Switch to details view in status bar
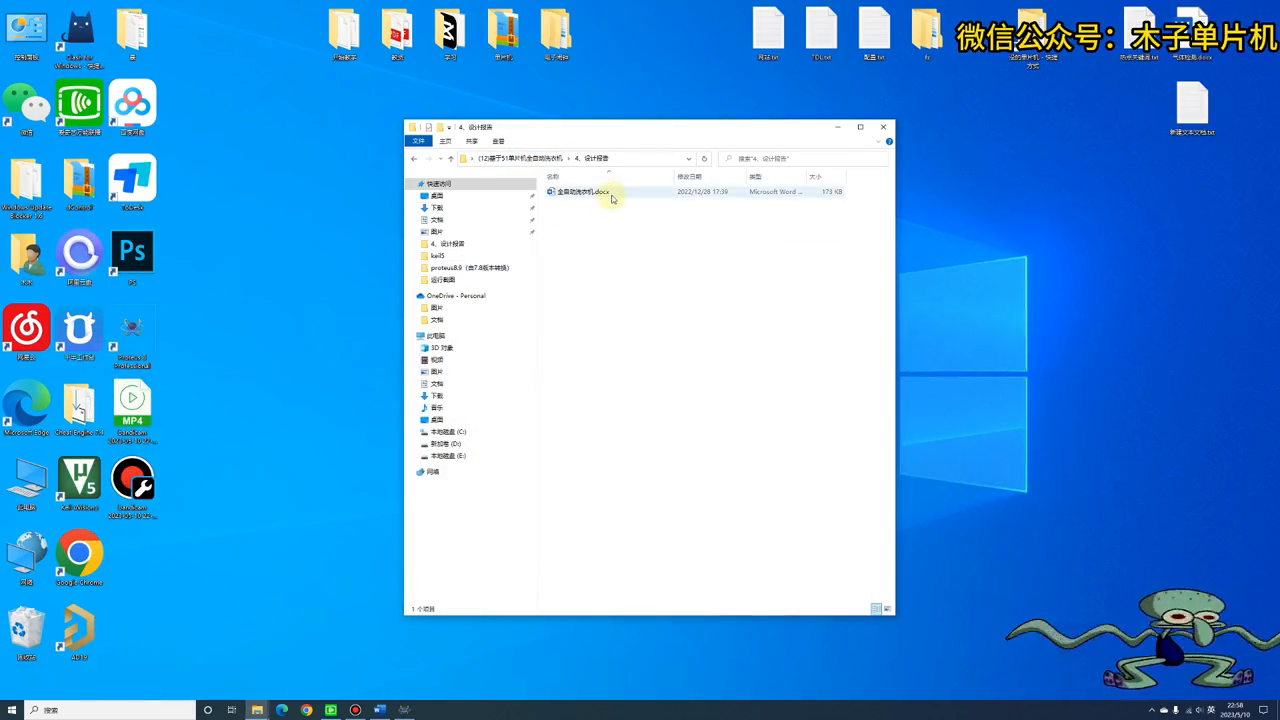Screen dimensions: 1280x720 pos(876,609)
